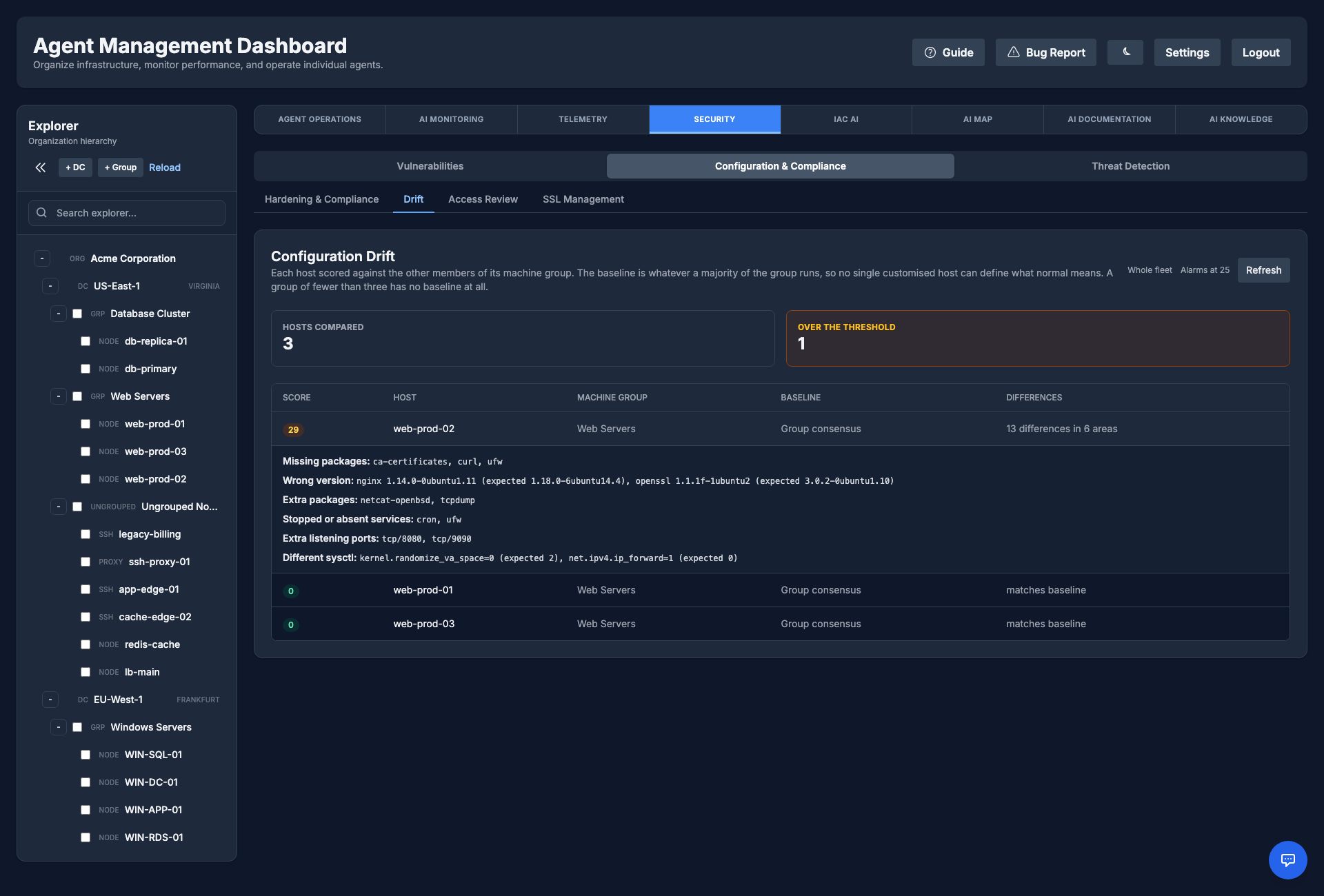Open Threat Detection section
The image size is (1324, 896).
(x=1130, y=166)
